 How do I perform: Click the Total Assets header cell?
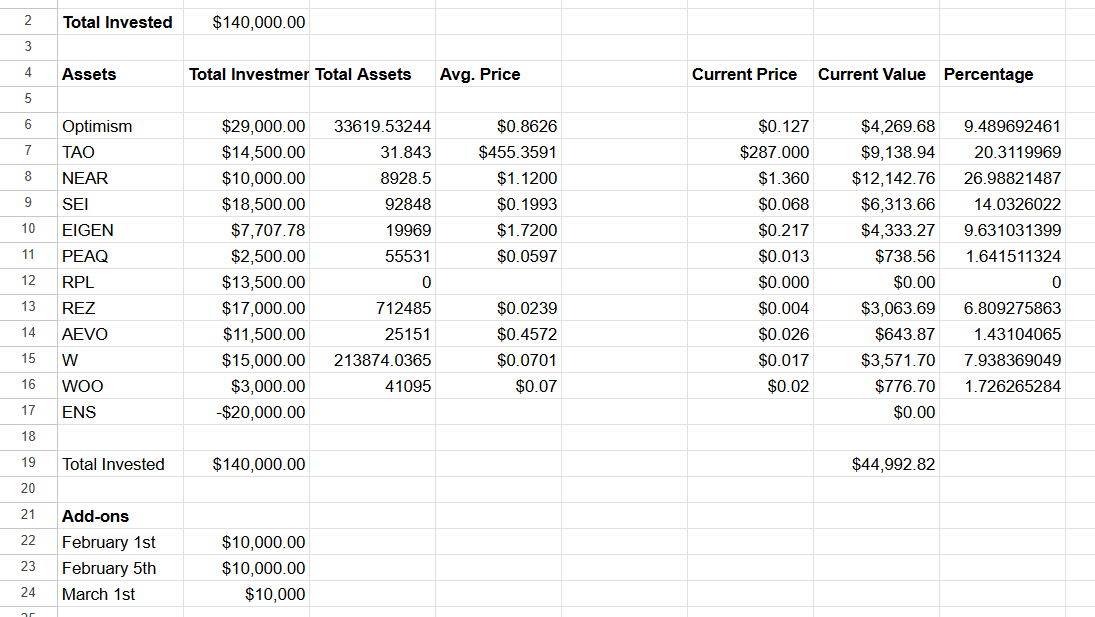click(x=372, y=74)
